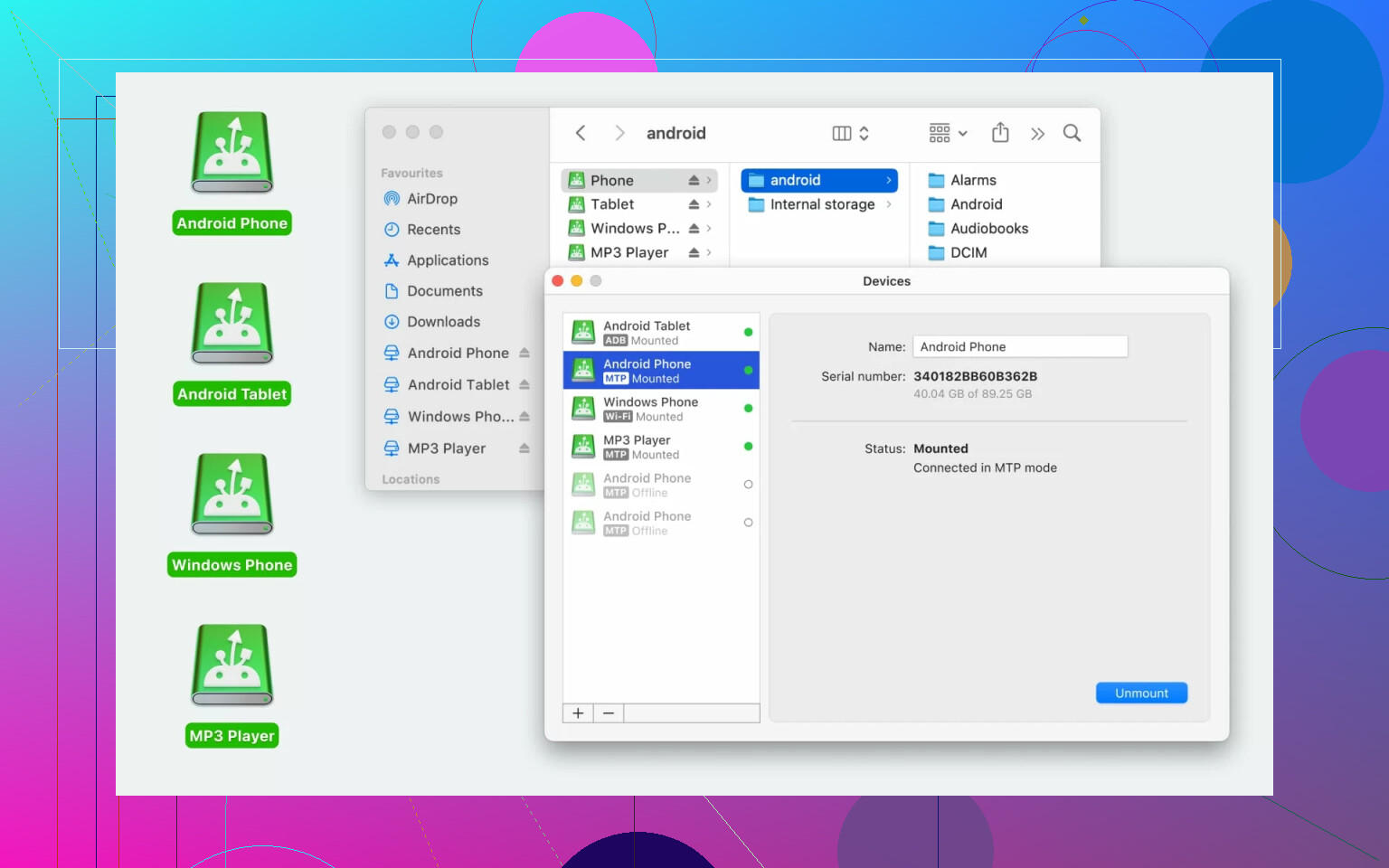Click the Unmount button
Viewport: 1389px width, 868px height.
click(x=1141, y=693)
